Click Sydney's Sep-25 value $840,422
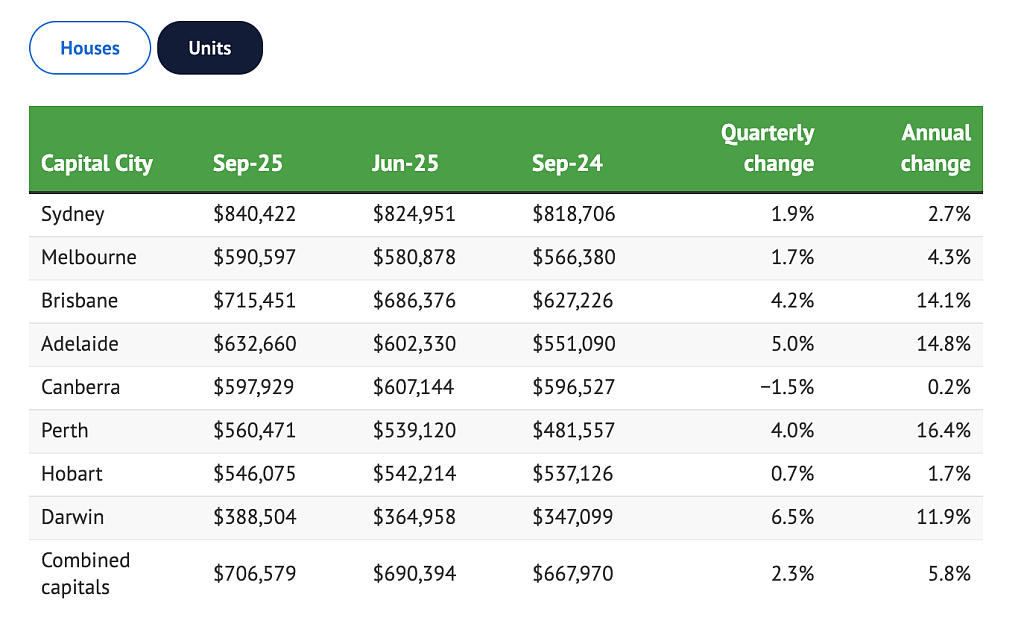The image size is (1024, 618). [x=255, y=214]
